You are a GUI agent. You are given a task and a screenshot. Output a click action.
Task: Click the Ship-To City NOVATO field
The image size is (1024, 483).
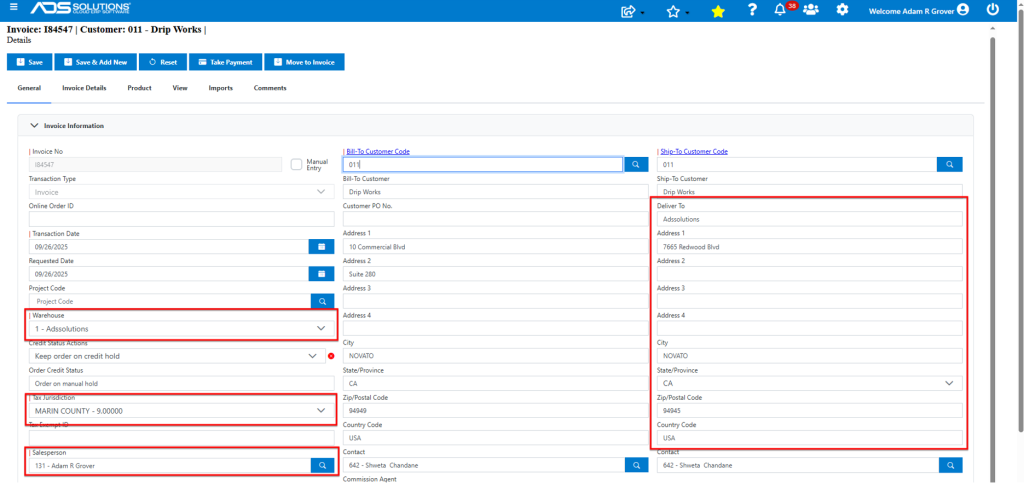(810, 356)
